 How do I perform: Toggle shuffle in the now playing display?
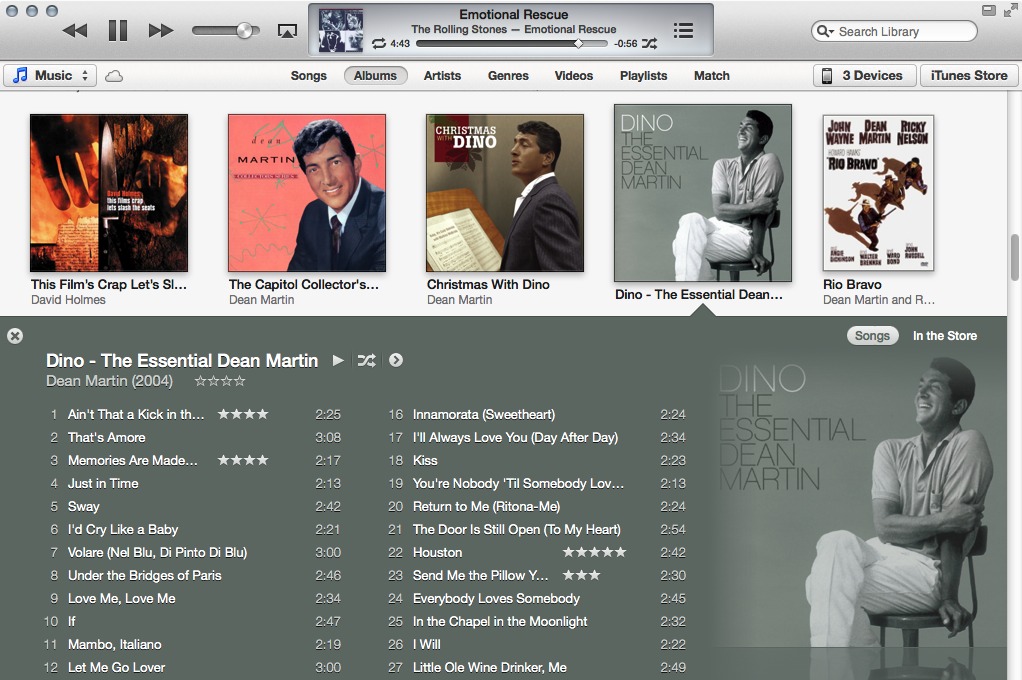click(649, 44)
